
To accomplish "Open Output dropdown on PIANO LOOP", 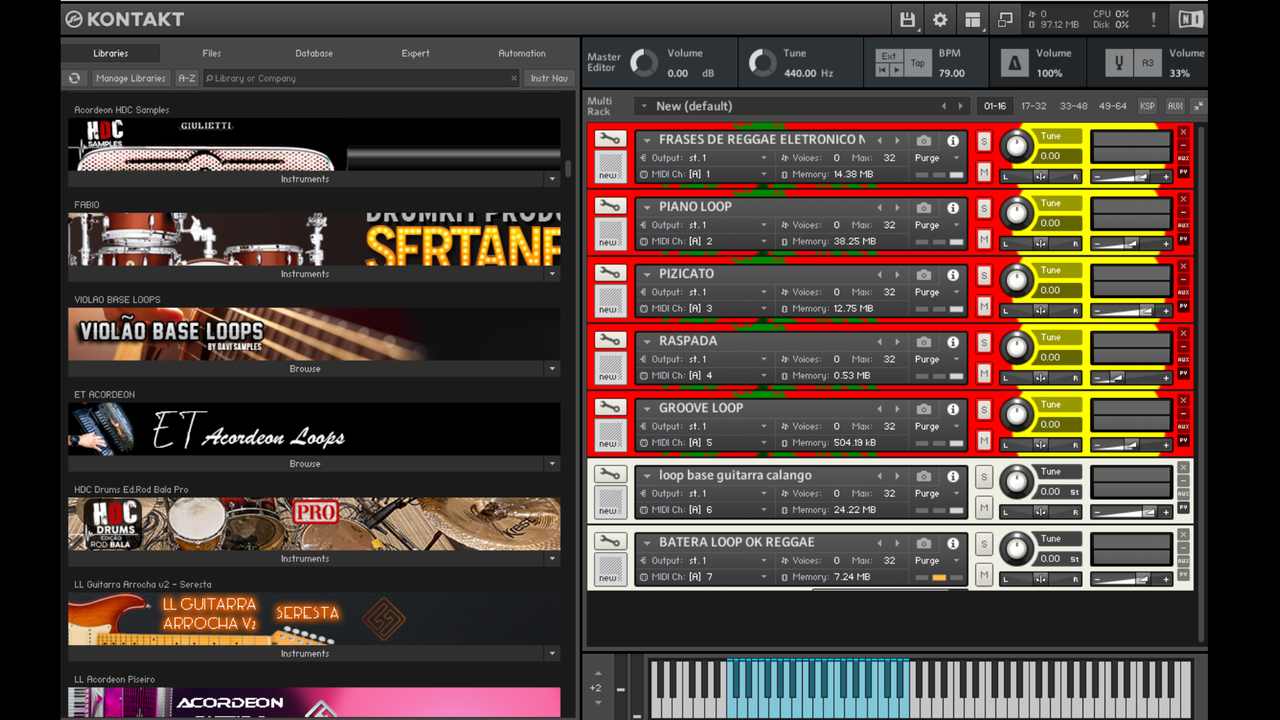I will click(765, 225).
